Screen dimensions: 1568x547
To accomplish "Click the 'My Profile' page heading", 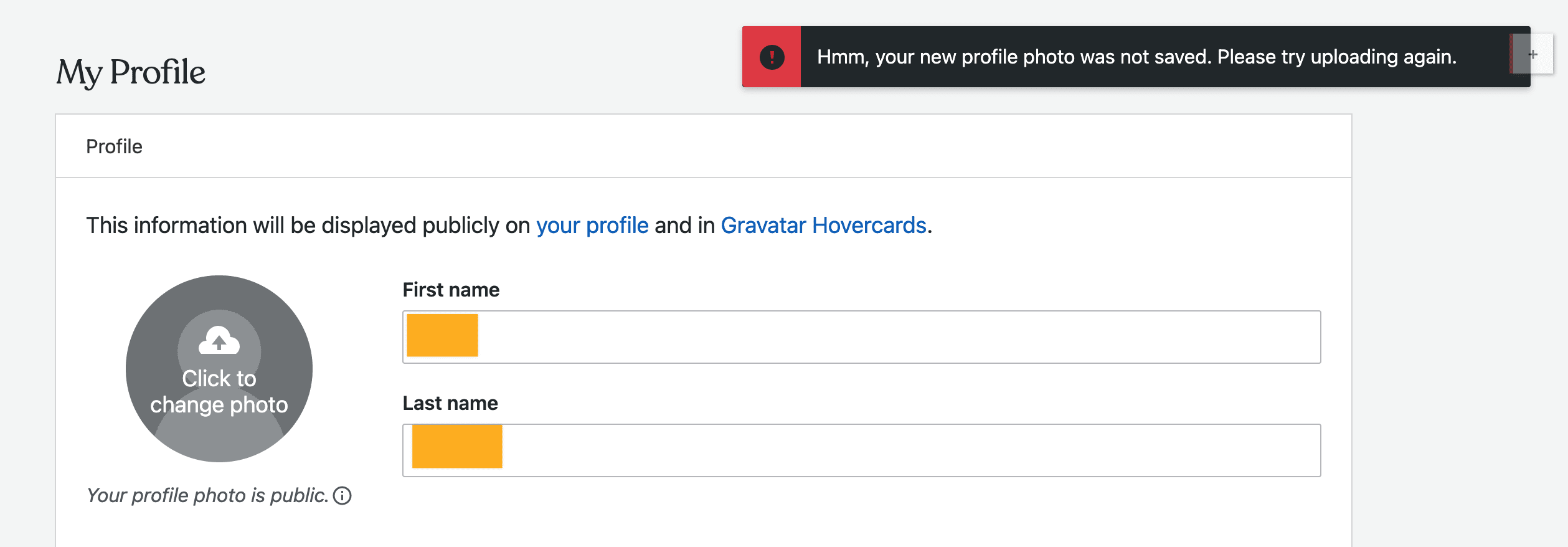I will pyautogui.click(x=131, y=72).
